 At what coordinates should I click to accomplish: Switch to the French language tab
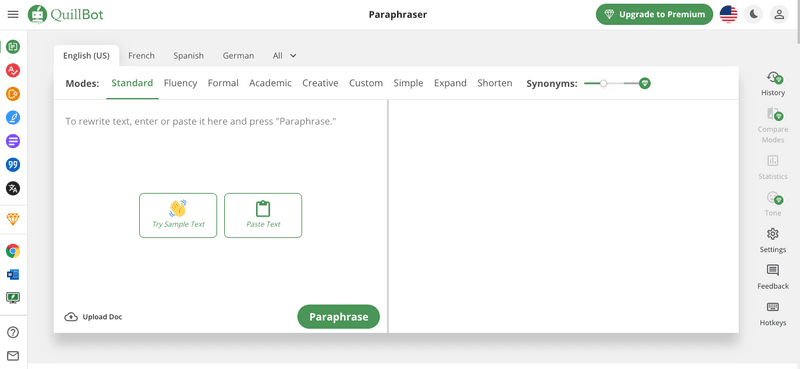click(141, 56)
